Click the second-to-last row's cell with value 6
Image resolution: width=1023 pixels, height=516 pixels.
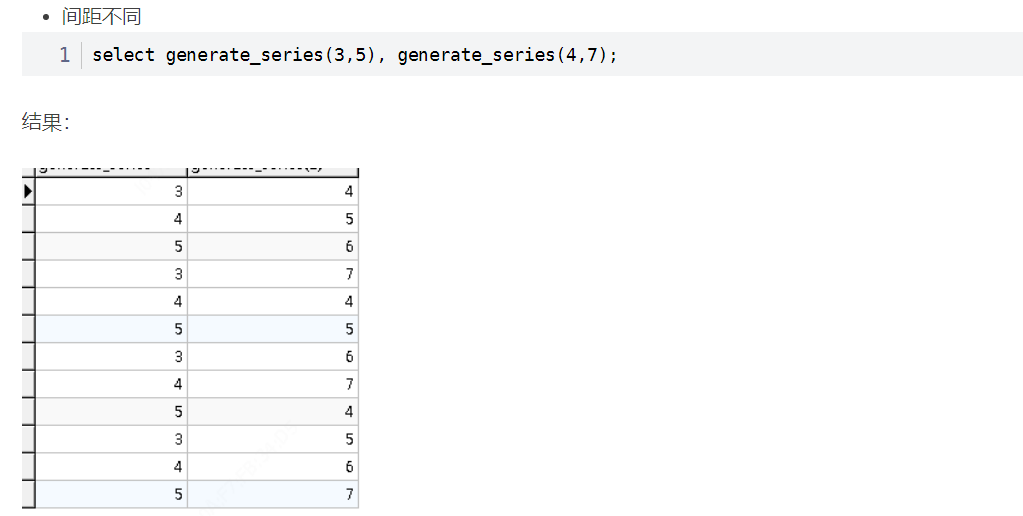[x=272, y=467]
